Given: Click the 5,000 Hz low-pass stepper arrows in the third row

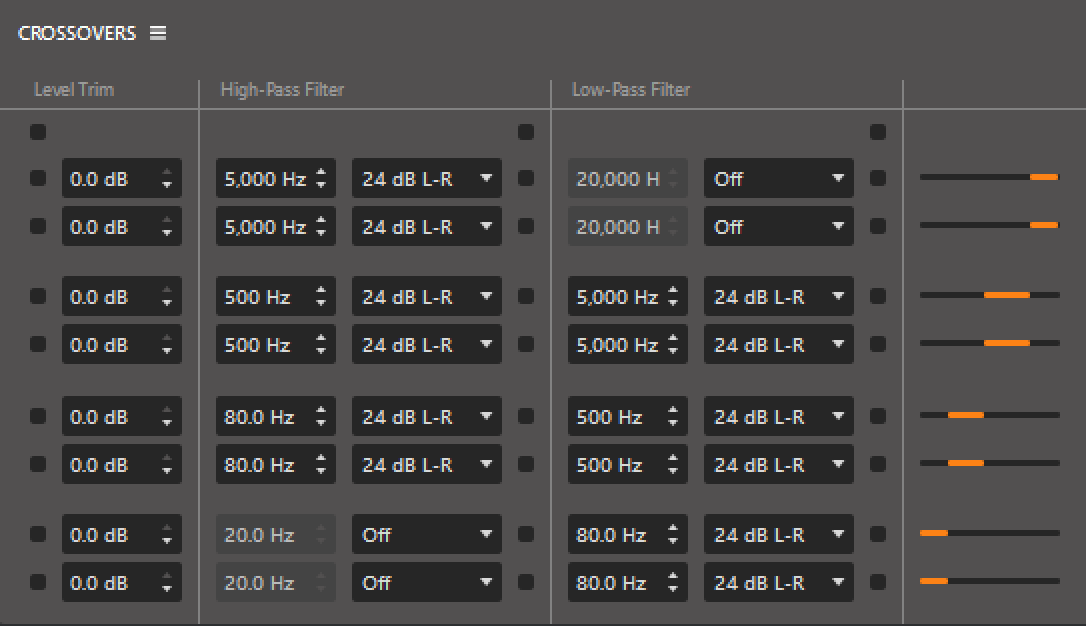Looking at the screenshot, I should point(673,297).
